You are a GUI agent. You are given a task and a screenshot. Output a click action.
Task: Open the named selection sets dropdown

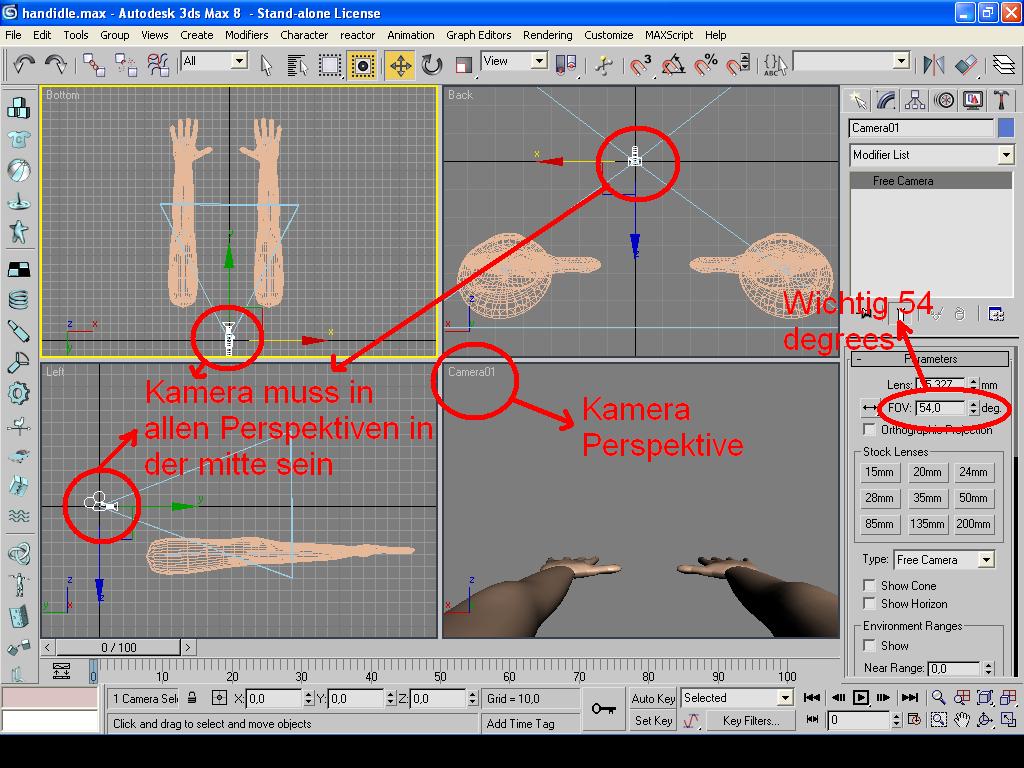(901, 61)
